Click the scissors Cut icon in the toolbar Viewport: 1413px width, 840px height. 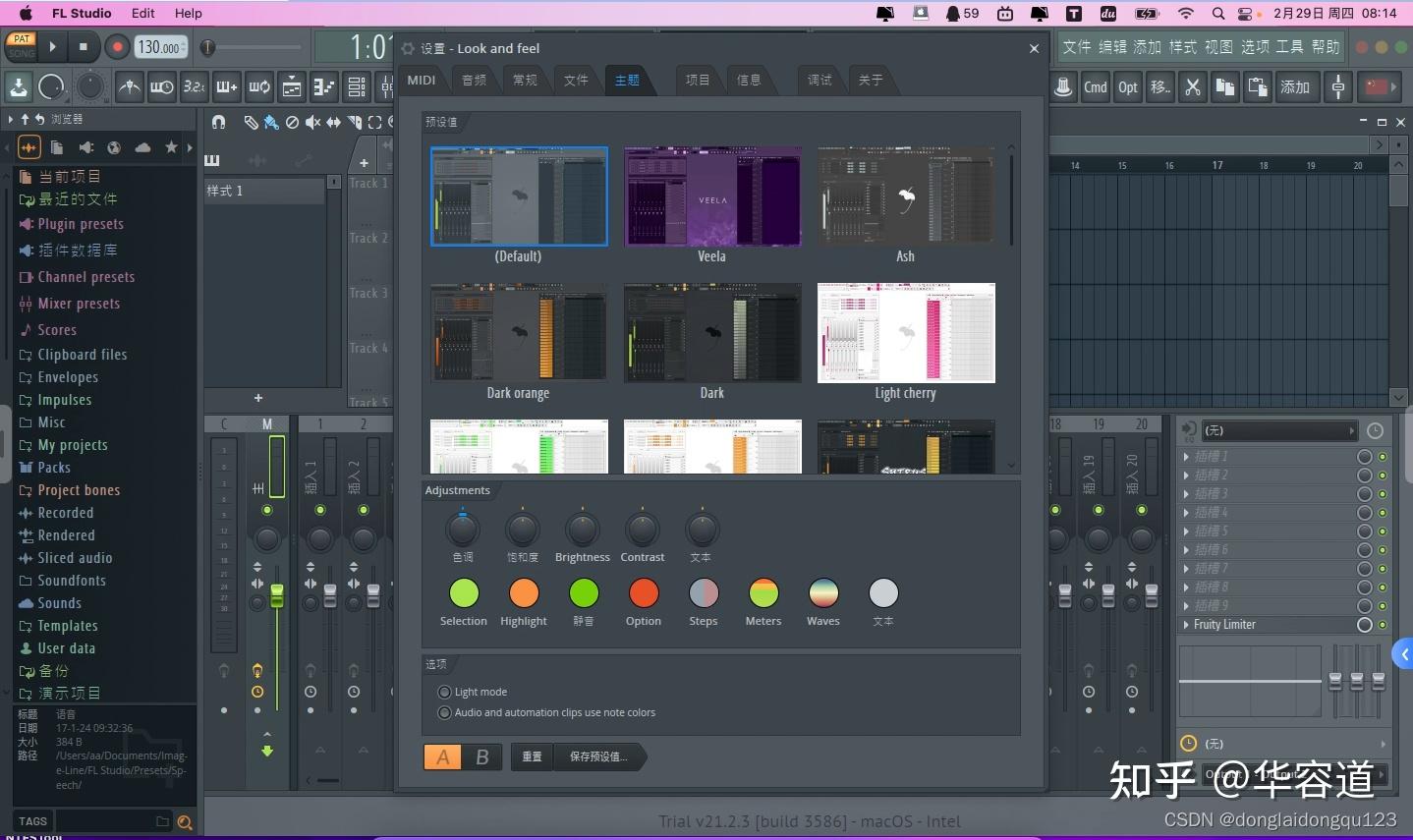(x=1192, y=86)
